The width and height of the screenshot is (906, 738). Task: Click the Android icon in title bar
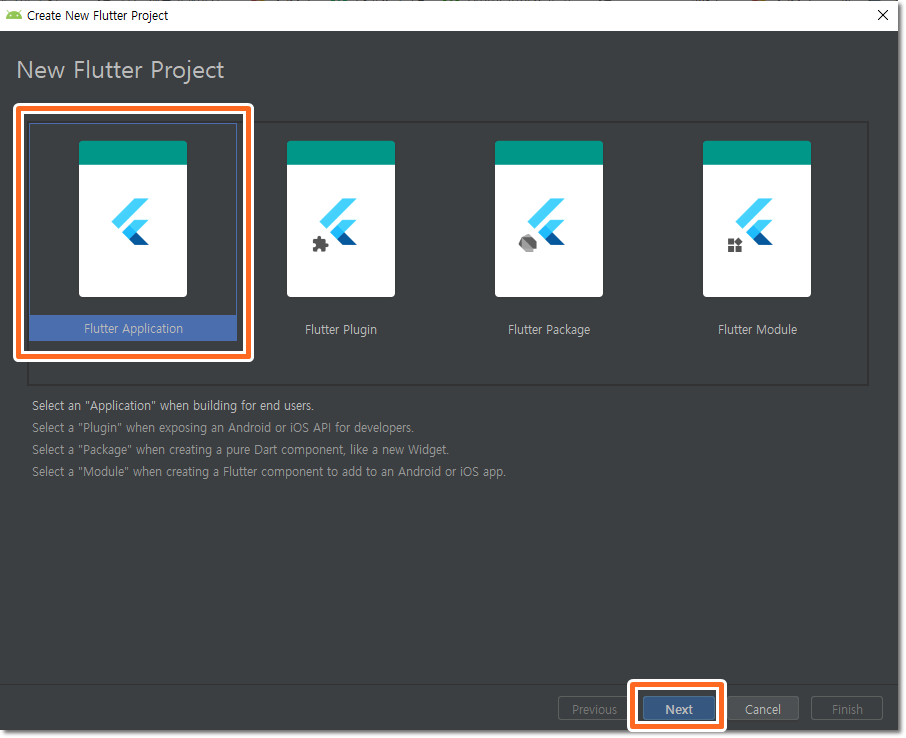coord(14,15)
